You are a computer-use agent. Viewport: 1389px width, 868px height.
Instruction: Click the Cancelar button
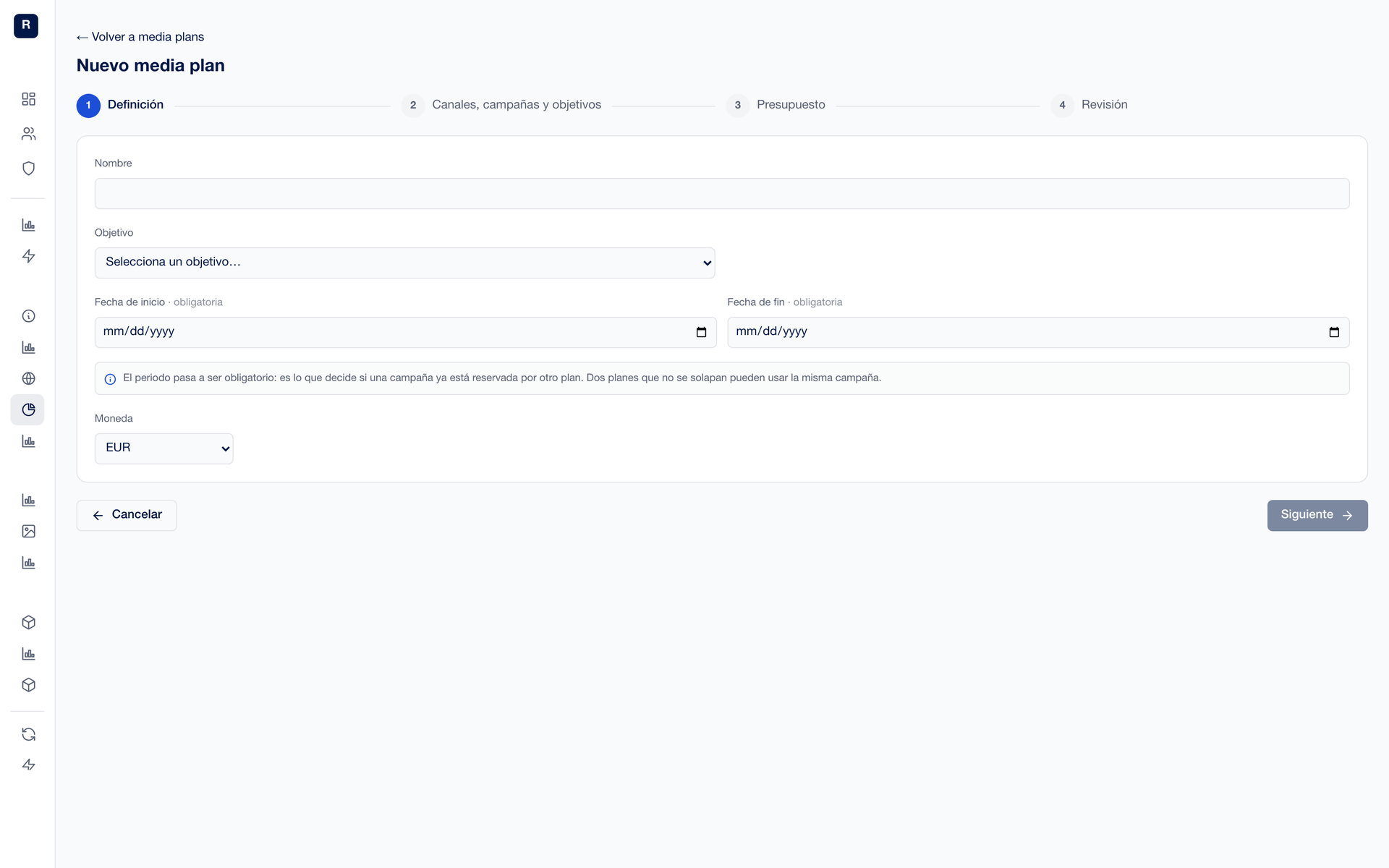pyautogui.click(x=127, y=515)
